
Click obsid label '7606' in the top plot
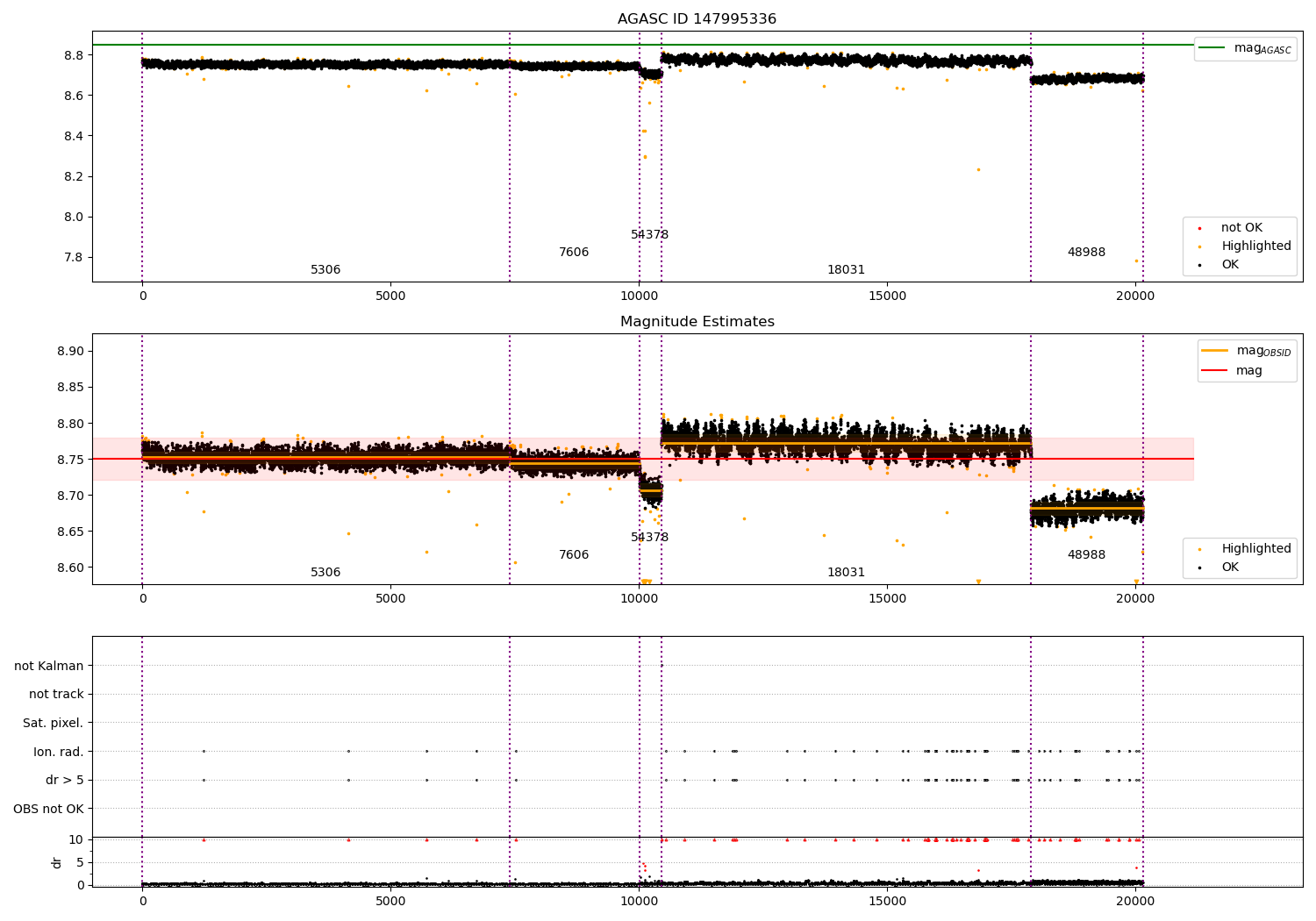point(574,253)
